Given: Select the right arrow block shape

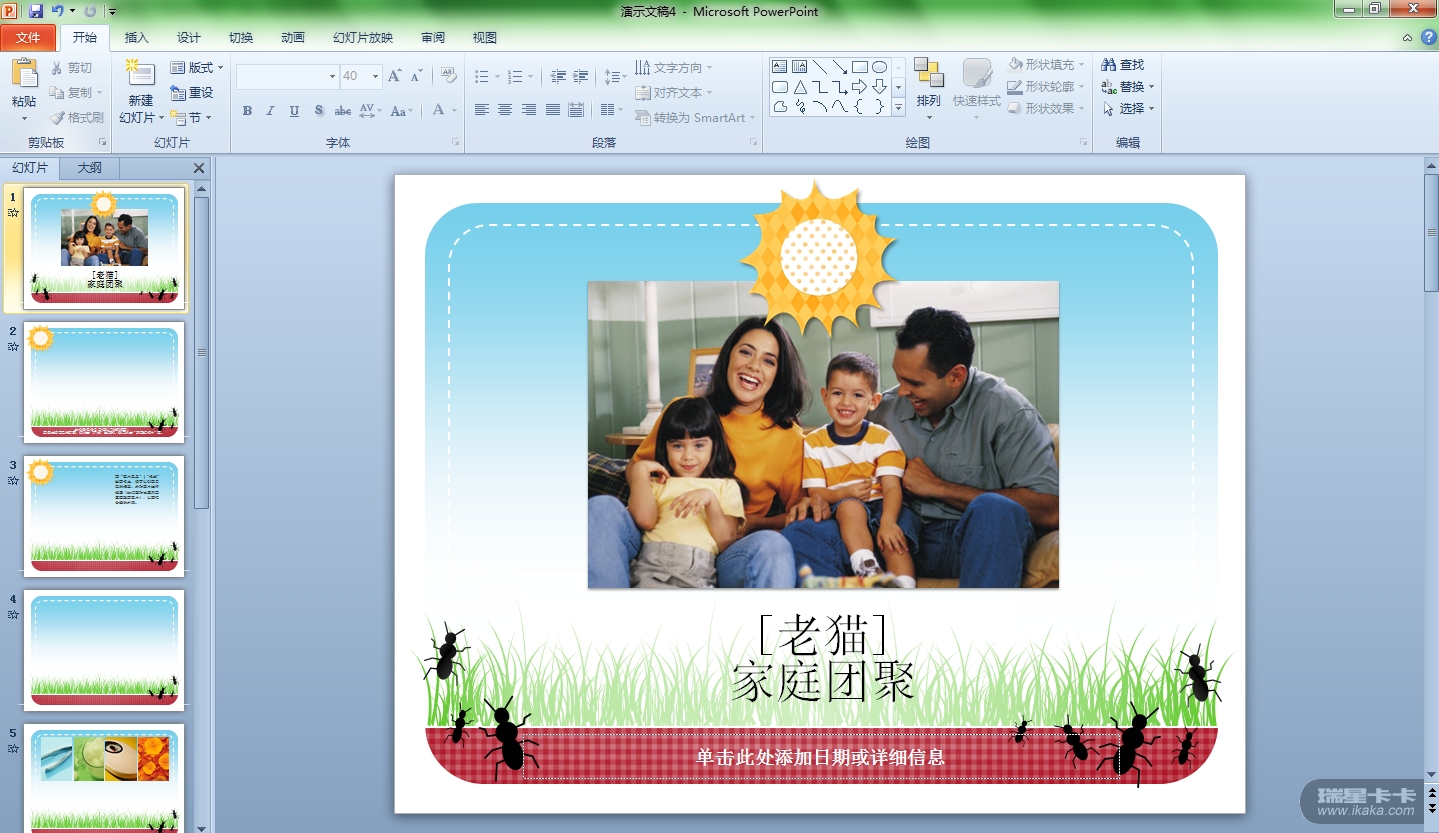Looking at the screenshot, I should 860,87.
